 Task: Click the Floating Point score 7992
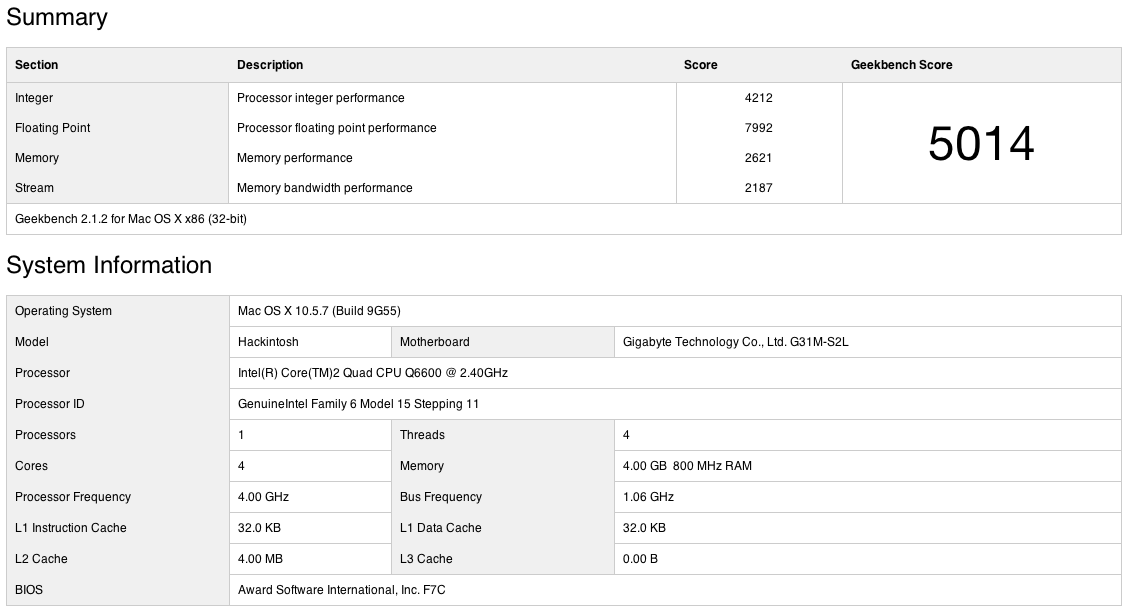point(758,128)
